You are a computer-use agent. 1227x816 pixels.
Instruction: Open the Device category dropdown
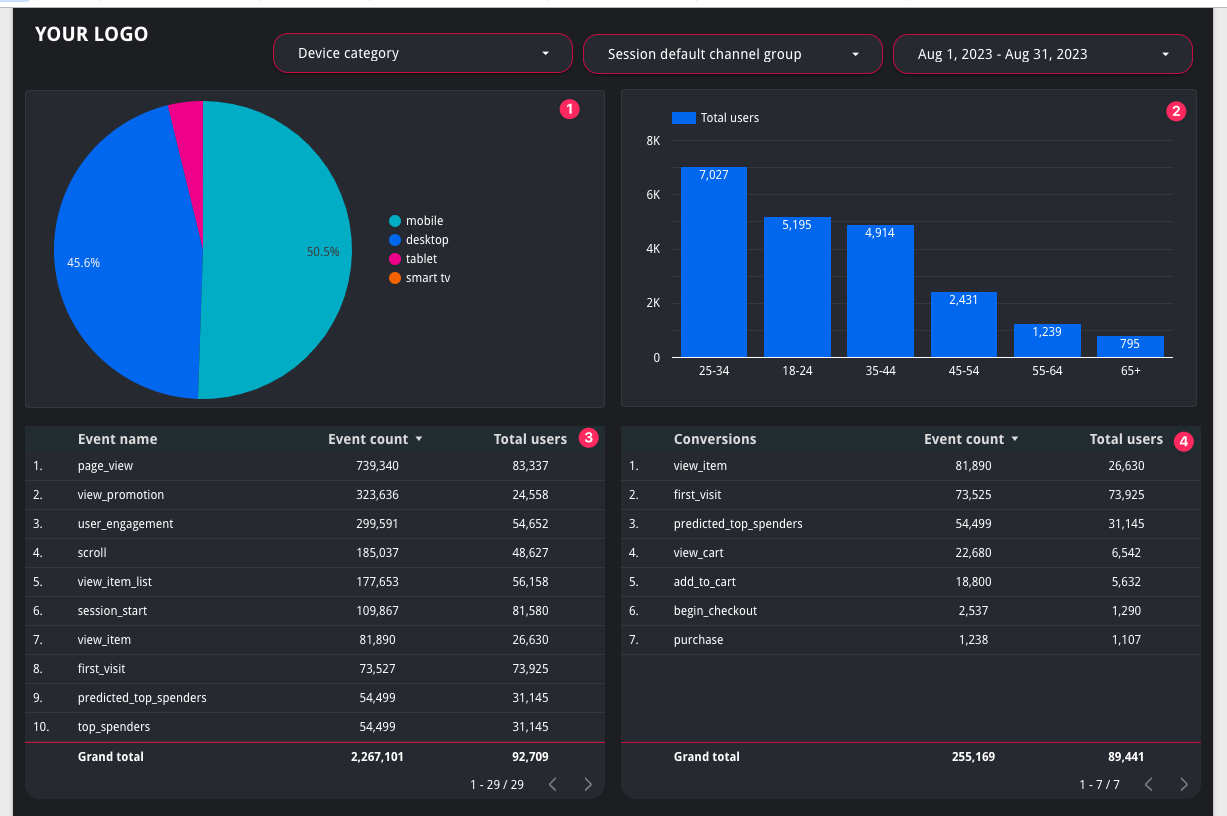[423, 54]
